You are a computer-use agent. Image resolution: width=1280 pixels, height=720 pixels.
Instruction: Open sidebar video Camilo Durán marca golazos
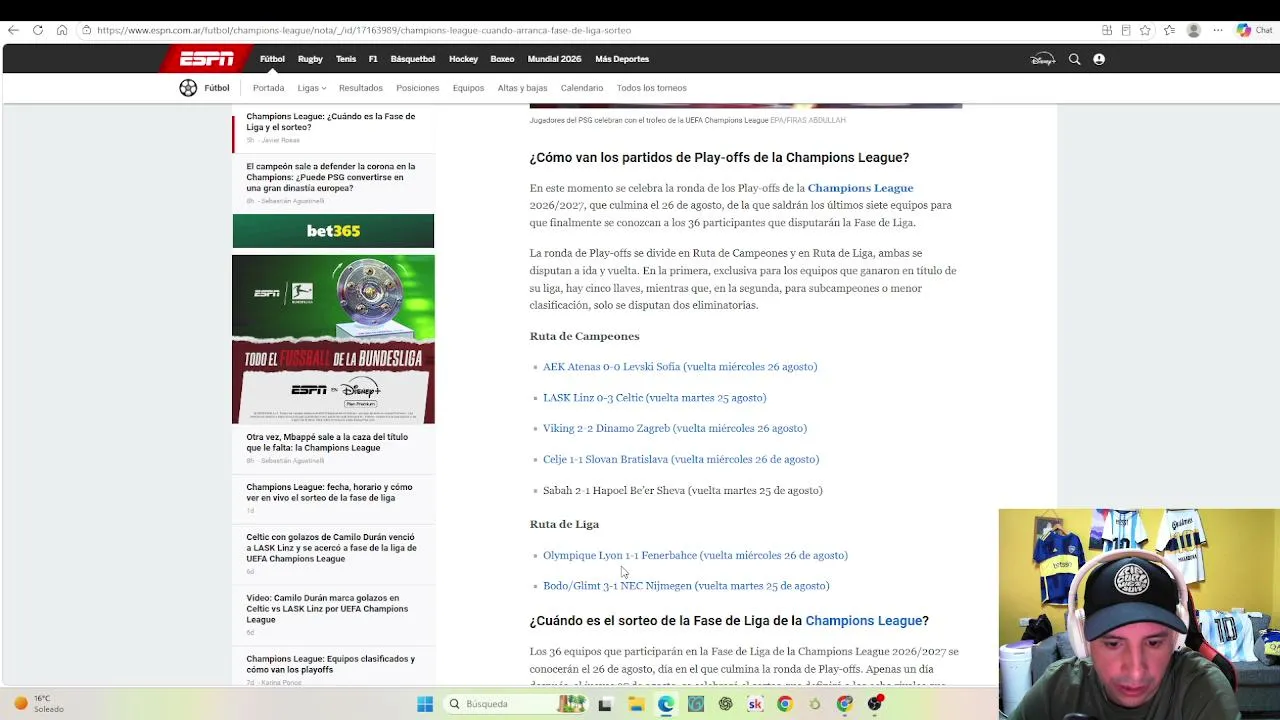click(x=327, y=609)
